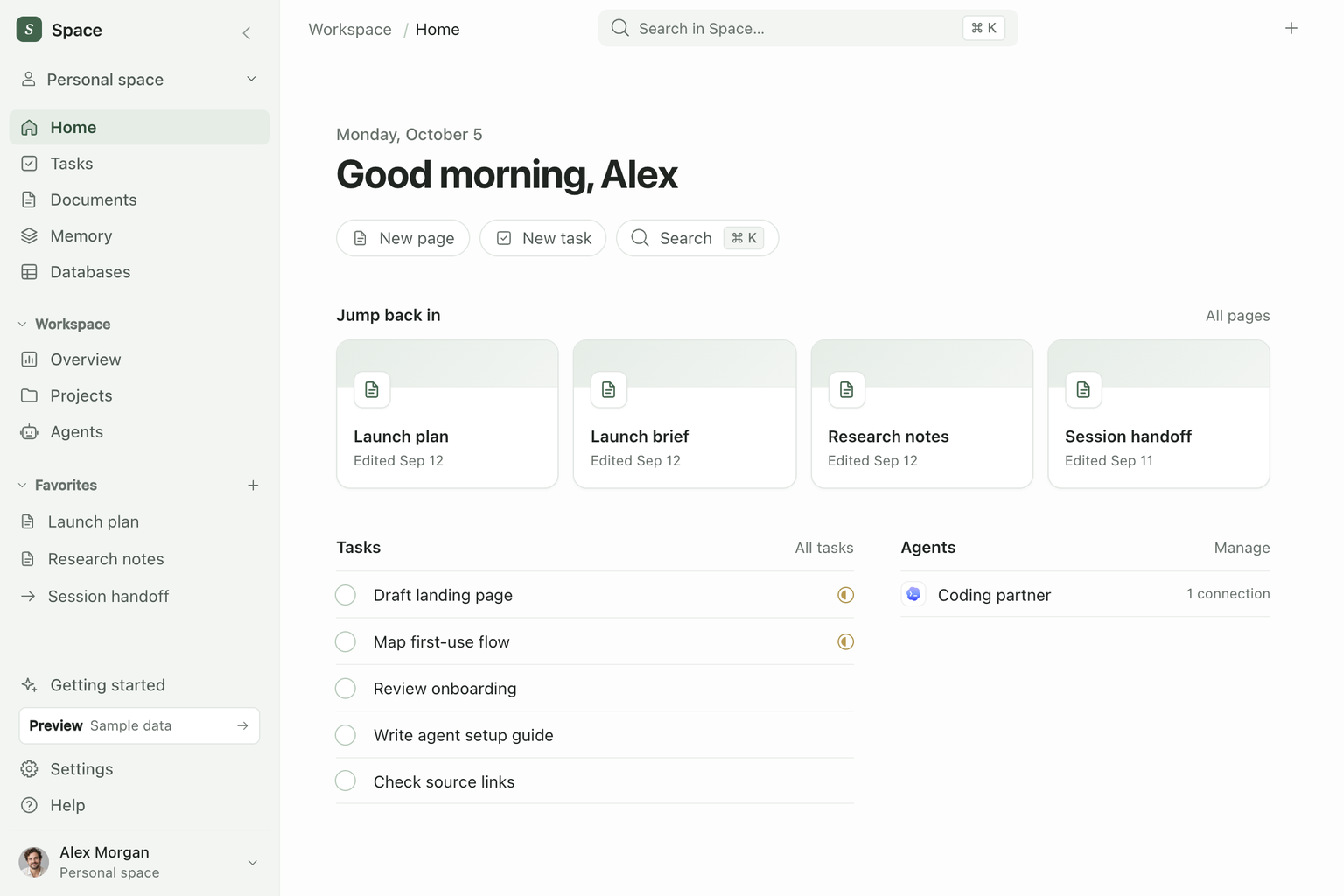Collapse the sidebar with the chevron icon
1344x896 pixels.
coord(247,33)
